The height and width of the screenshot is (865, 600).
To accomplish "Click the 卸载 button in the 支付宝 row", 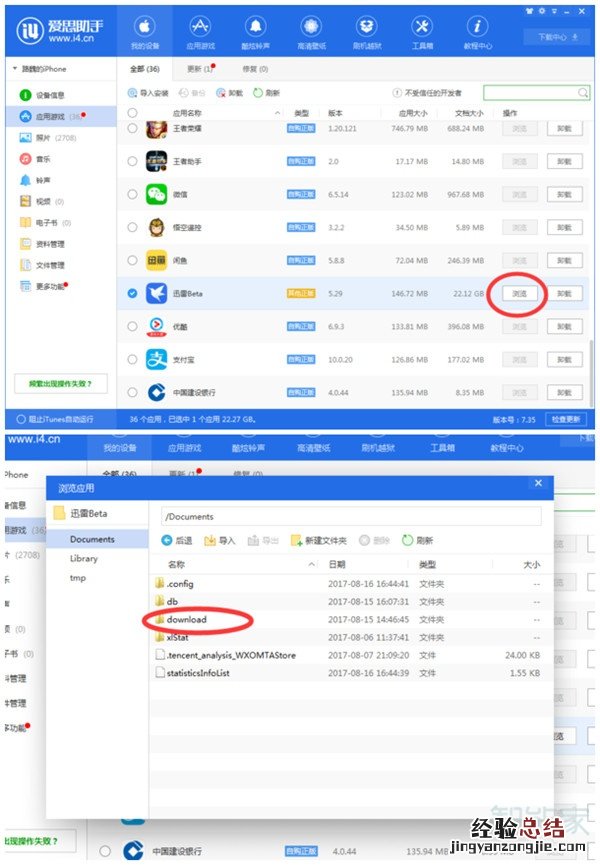I will (x=564, y=360).
